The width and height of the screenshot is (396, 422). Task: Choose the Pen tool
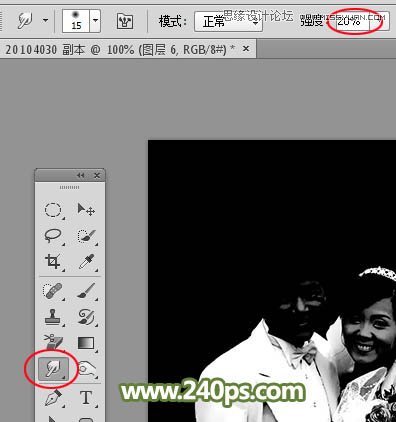click(x=53, y=398)
